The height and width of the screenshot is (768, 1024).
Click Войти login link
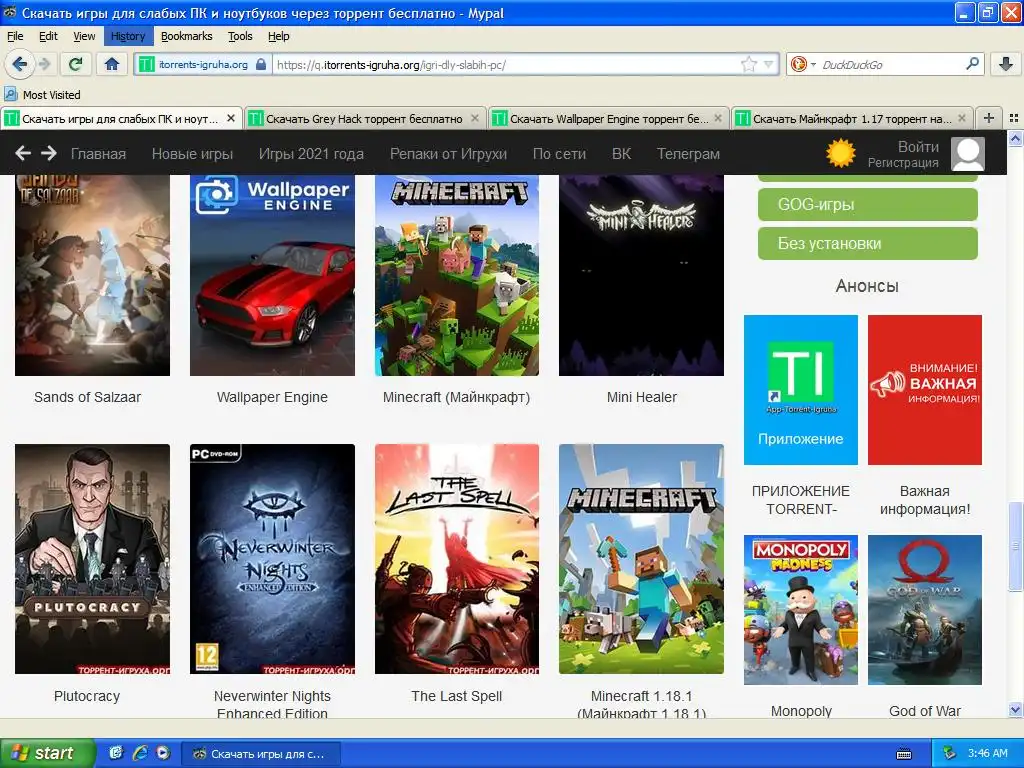(x=918, y=146)
